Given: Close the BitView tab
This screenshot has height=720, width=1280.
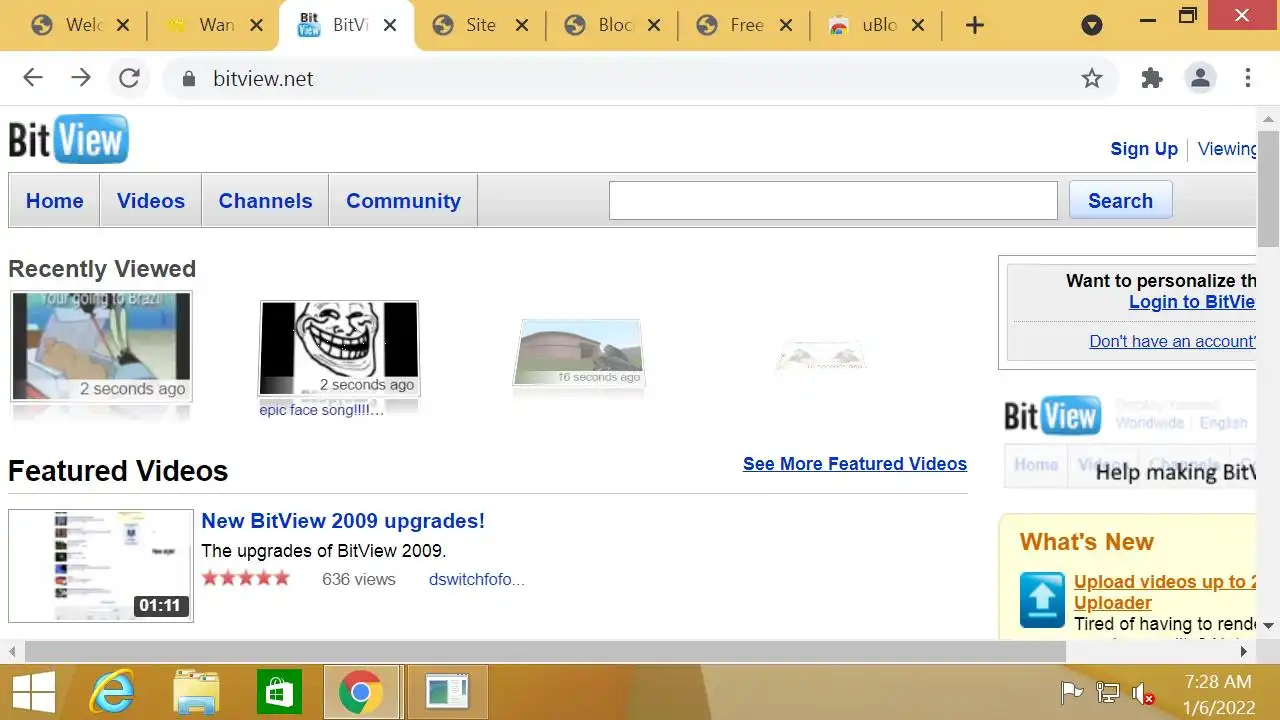Looking at the screenshot, I should coord(390,26).
